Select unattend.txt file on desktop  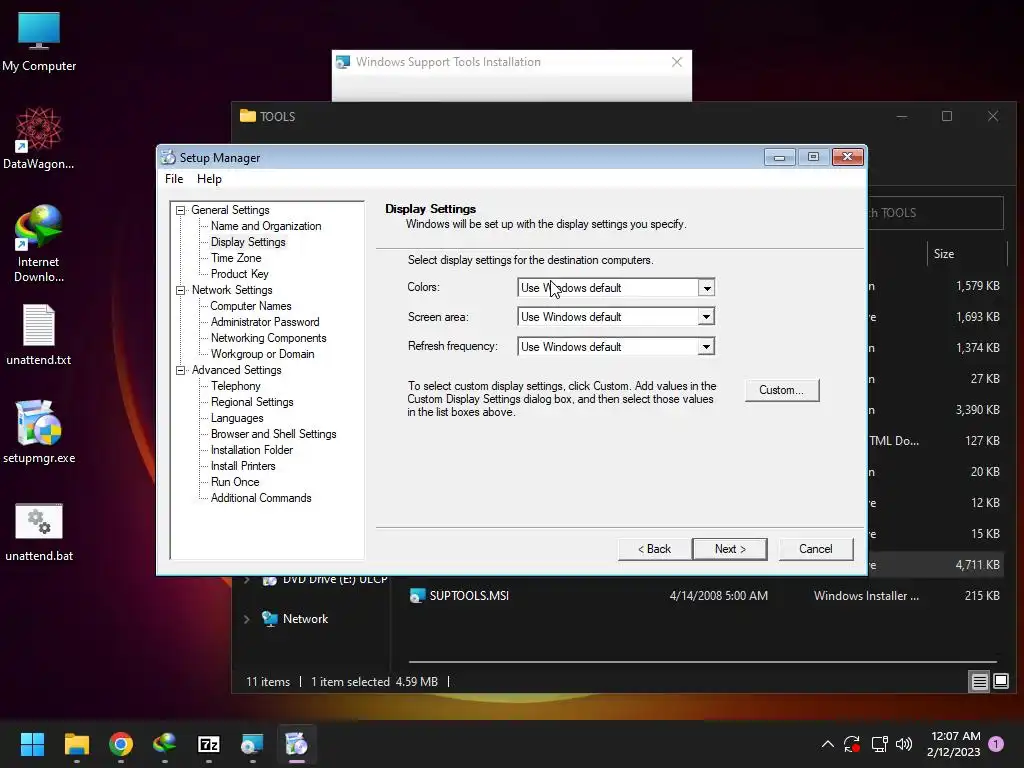pos(39,334)
